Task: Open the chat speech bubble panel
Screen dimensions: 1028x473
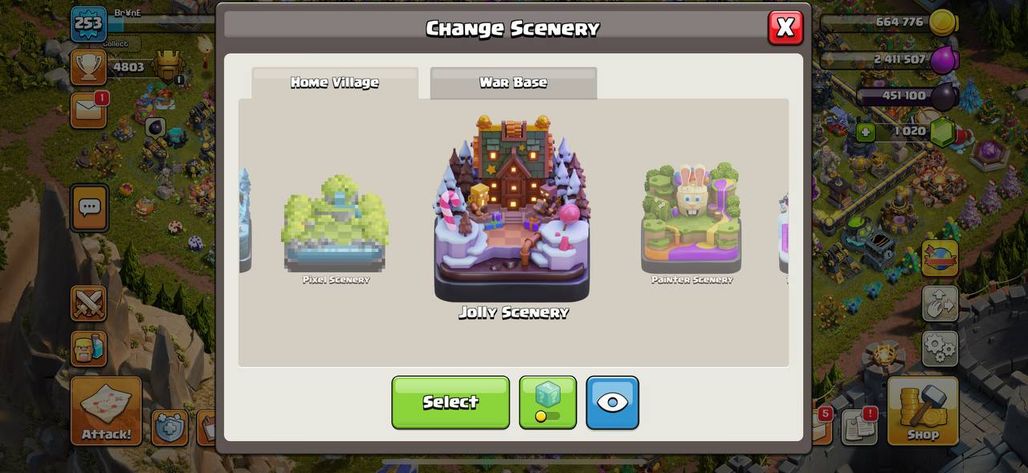Action: [89, 208]
